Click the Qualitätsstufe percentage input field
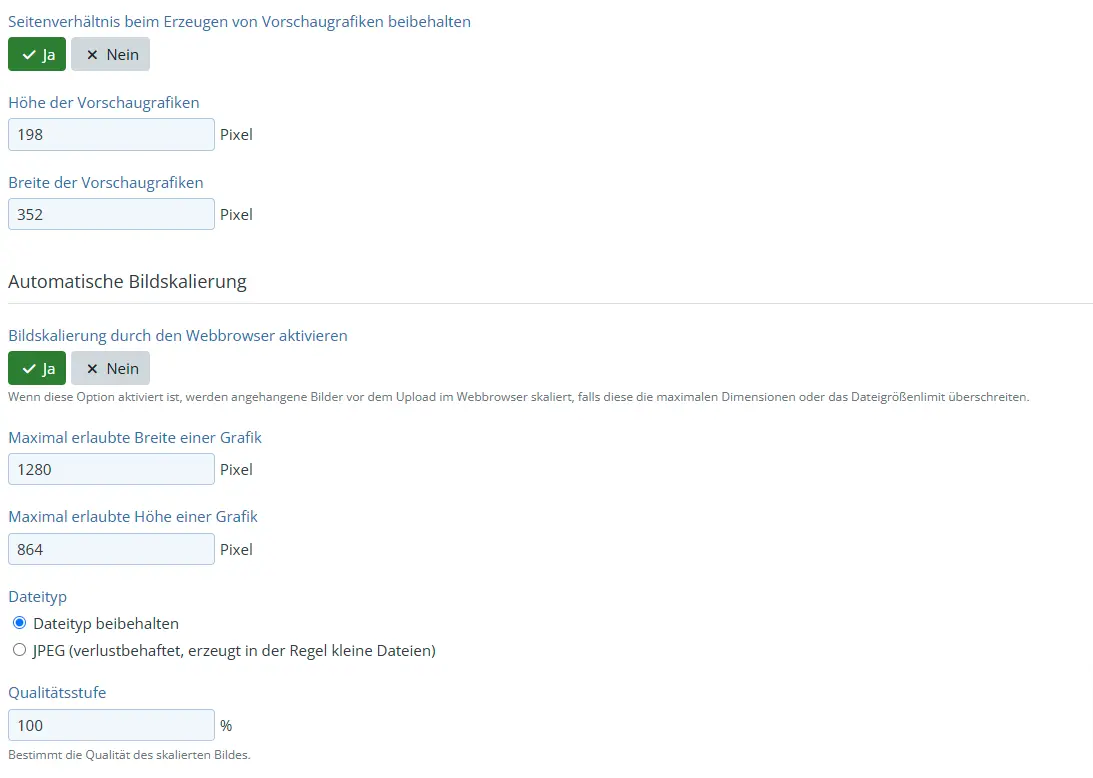This screenshot has width=1093, height=778. [111, 725]
